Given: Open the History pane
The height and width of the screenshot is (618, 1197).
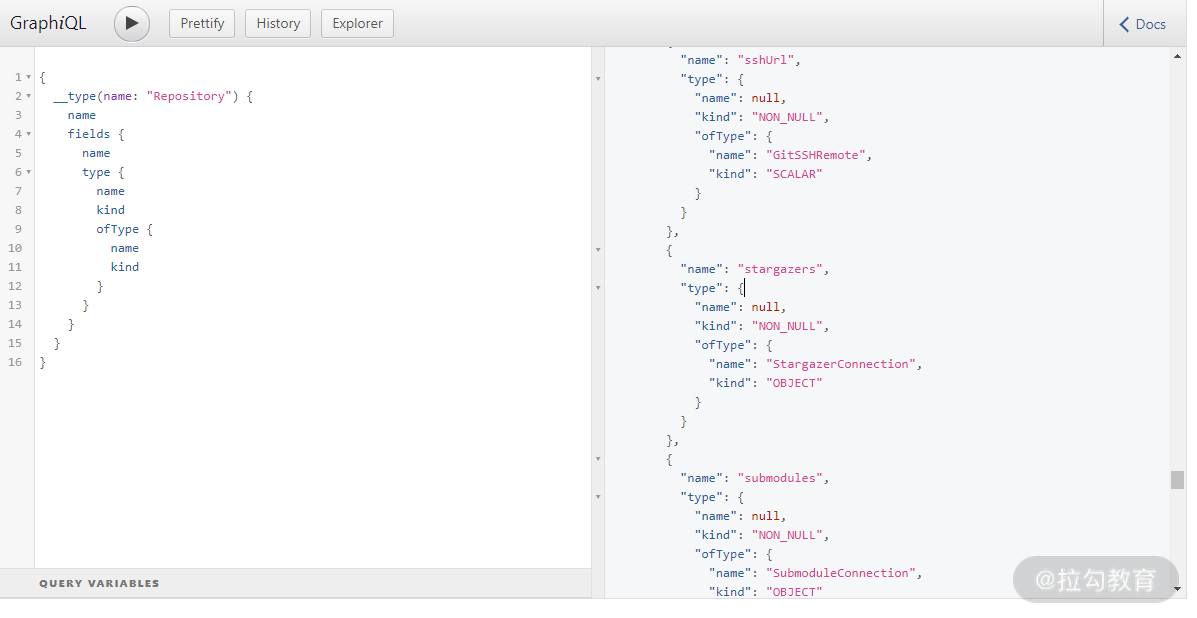Looking at the screenshot, I should (x=278, y=23).
